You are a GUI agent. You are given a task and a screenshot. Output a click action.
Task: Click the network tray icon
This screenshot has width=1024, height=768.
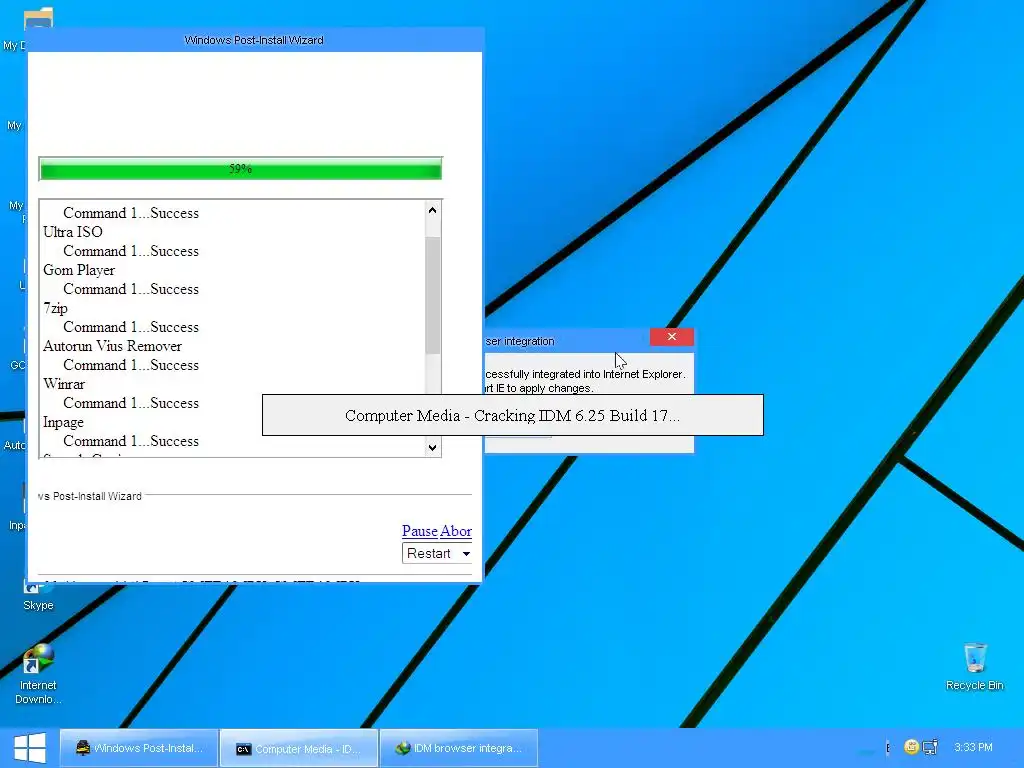tap(930, 747)
